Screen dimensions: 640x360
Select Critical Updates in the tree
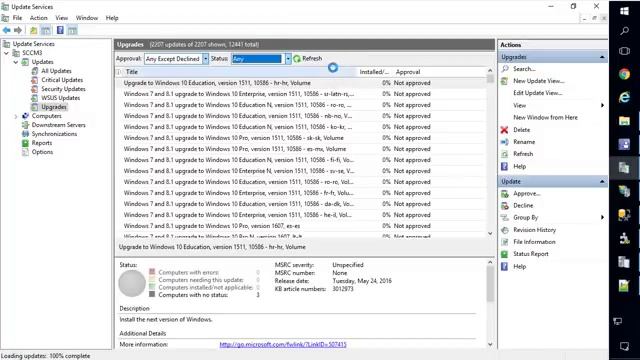pyautogui.click(x=62, y=80)
